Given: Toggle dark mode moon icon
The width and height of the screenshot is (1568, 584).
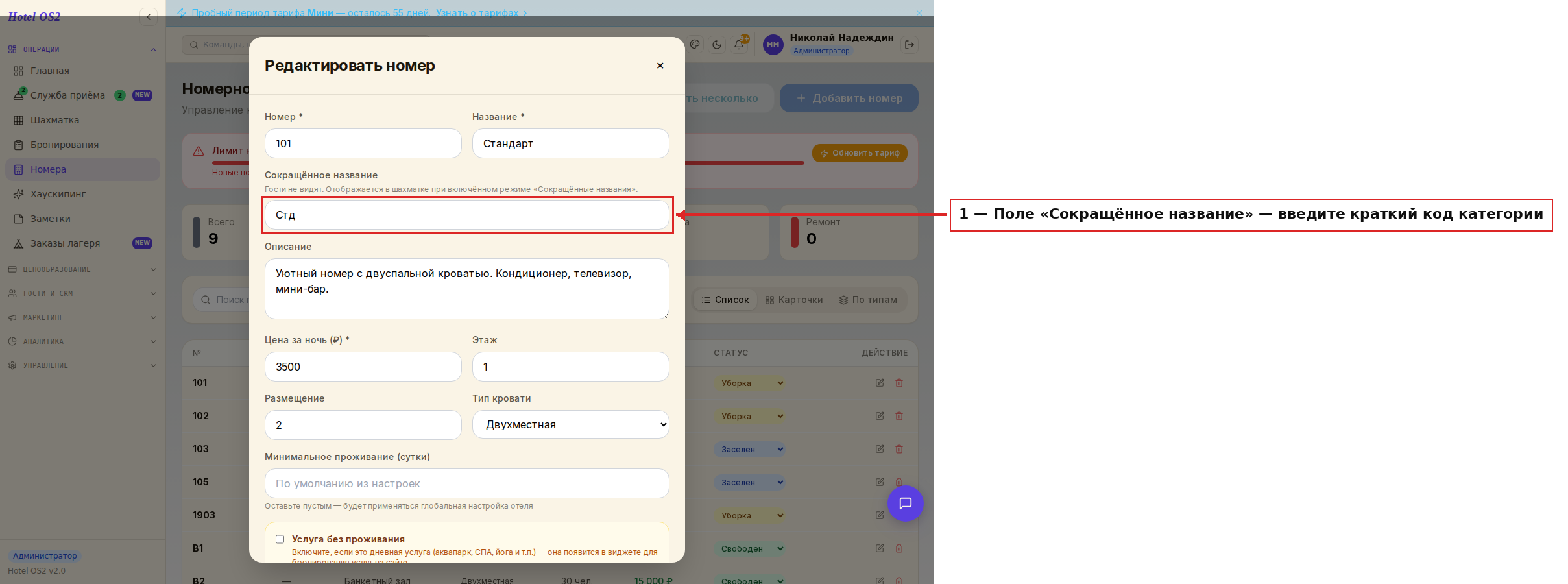Looking at the screenshot, I should pyautogui.click(x=717, y=45).
